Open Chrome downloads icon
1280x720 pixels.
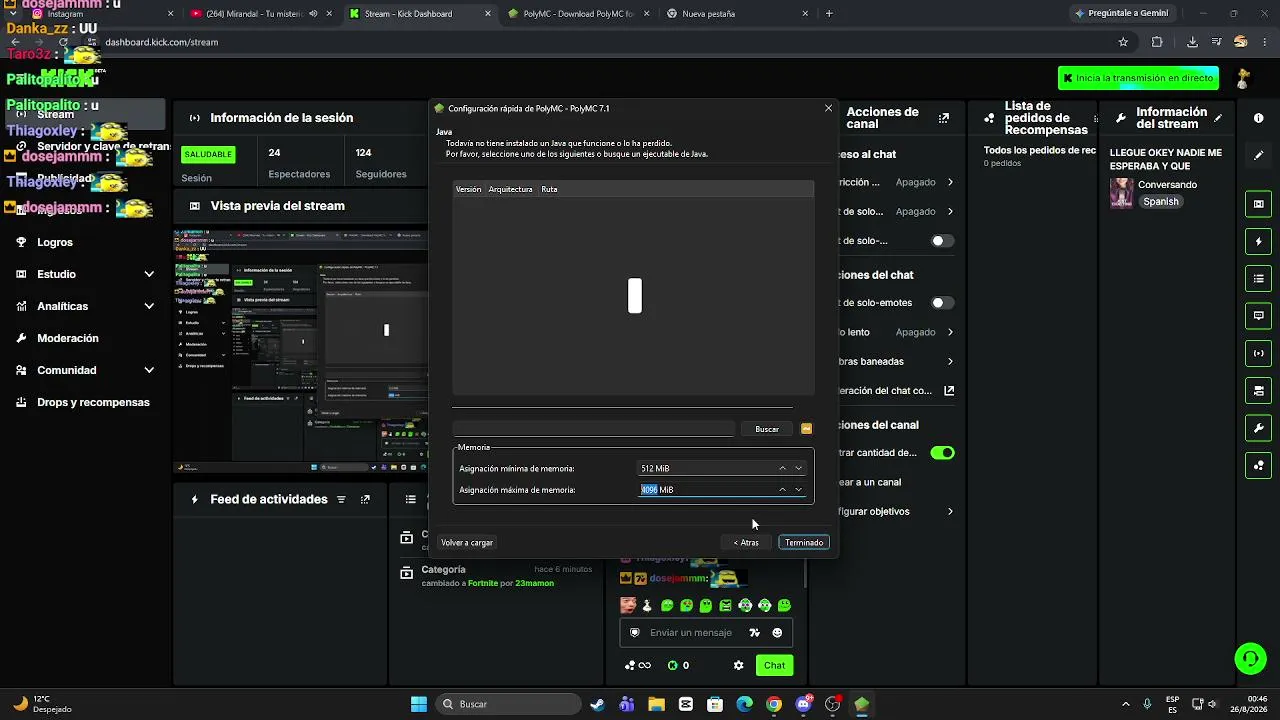pos(1192,42)
